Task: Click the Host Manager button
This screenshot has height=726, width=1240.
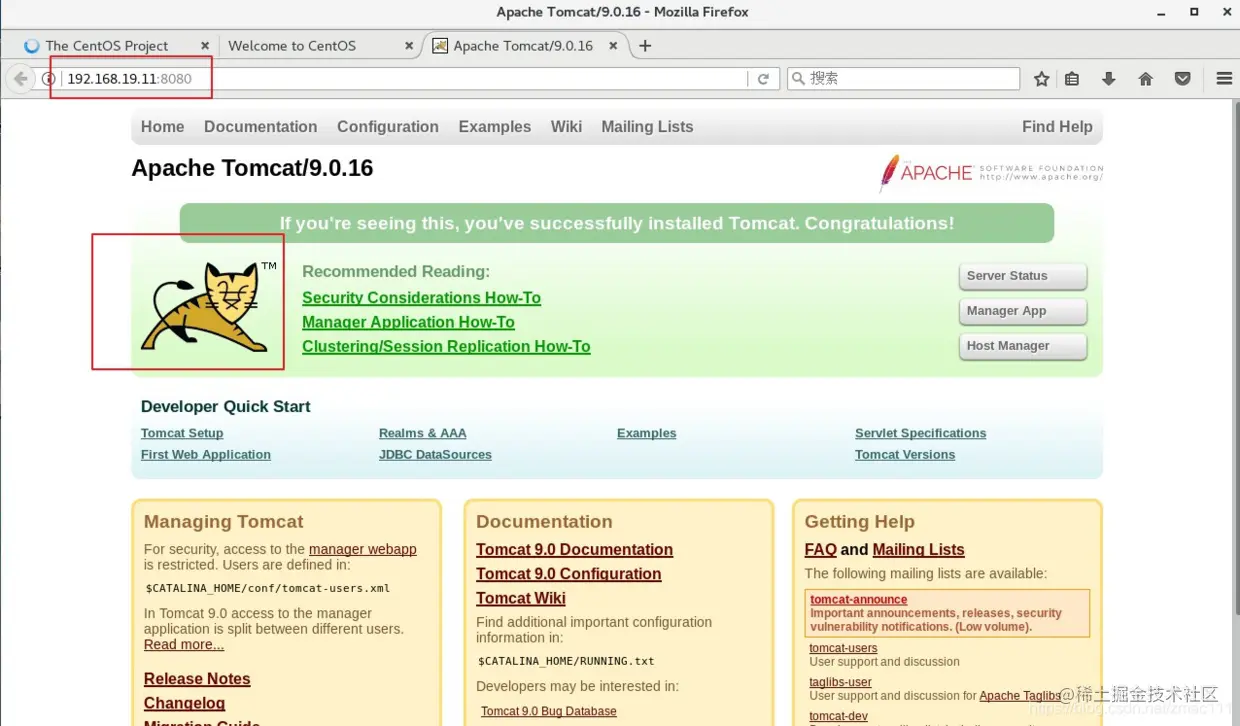Action: [1022, 347]
